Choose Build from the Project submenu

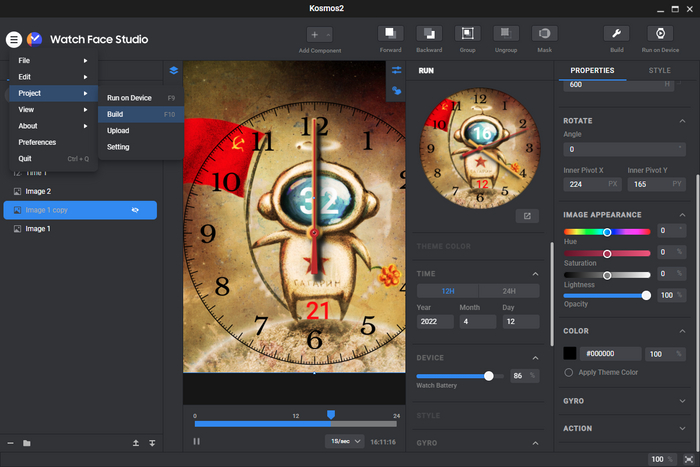coord(115,115)
